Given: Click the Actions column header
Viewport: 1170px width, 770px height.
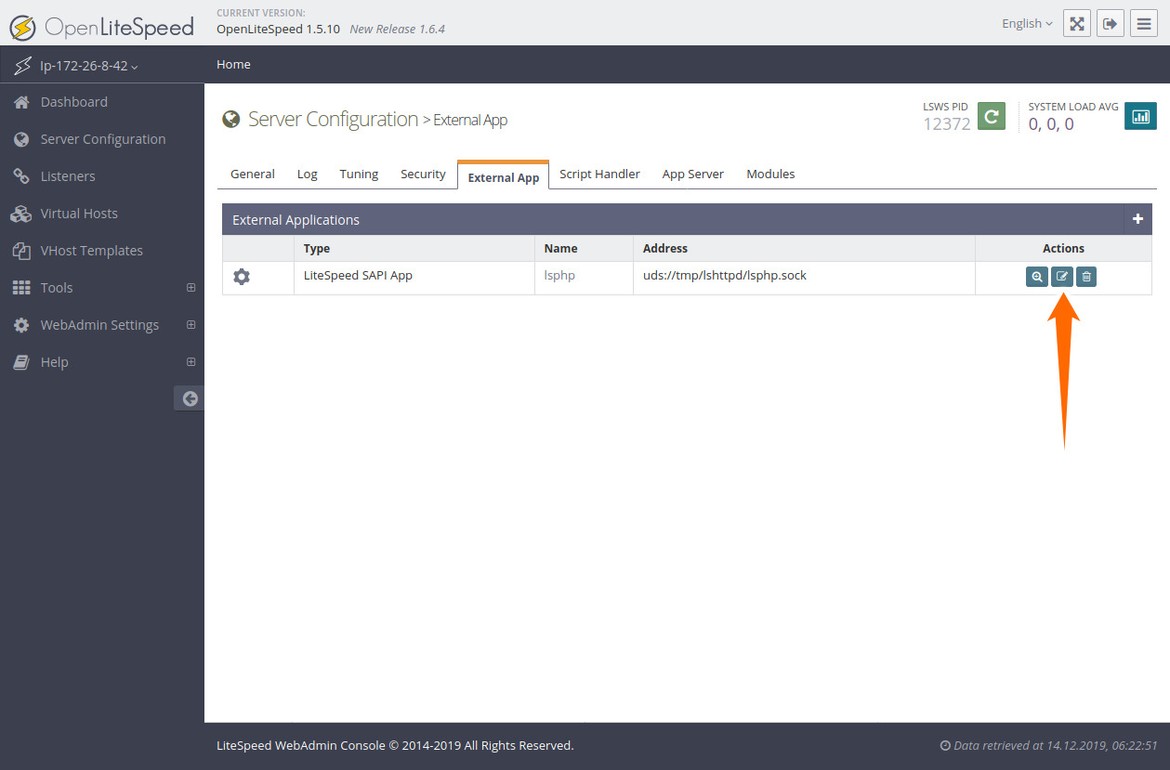Looking at the screenshot, I should (x=1063, y=248).
